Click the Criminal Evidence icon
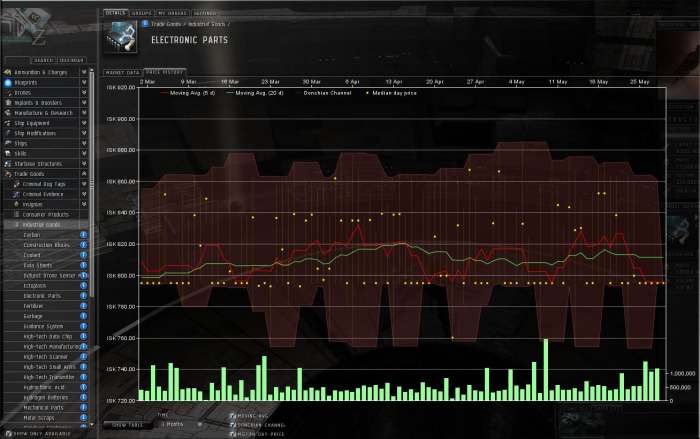Viewport: 700px width, 439px height. point(17,194)
